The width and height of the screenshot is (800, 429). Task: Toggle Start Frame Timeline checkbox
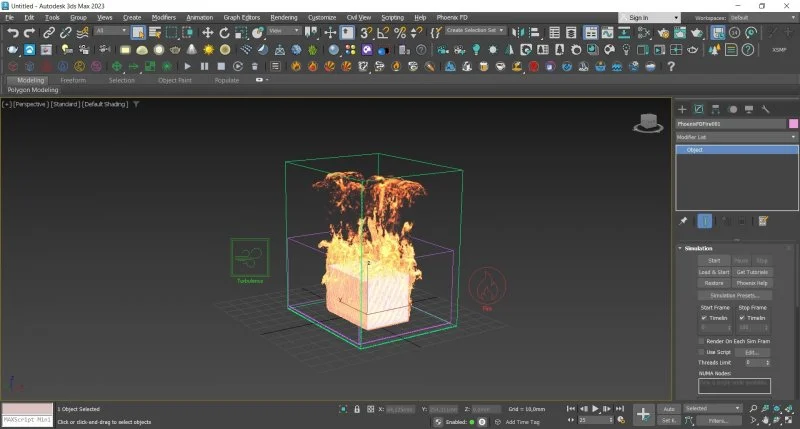point(704,318)
